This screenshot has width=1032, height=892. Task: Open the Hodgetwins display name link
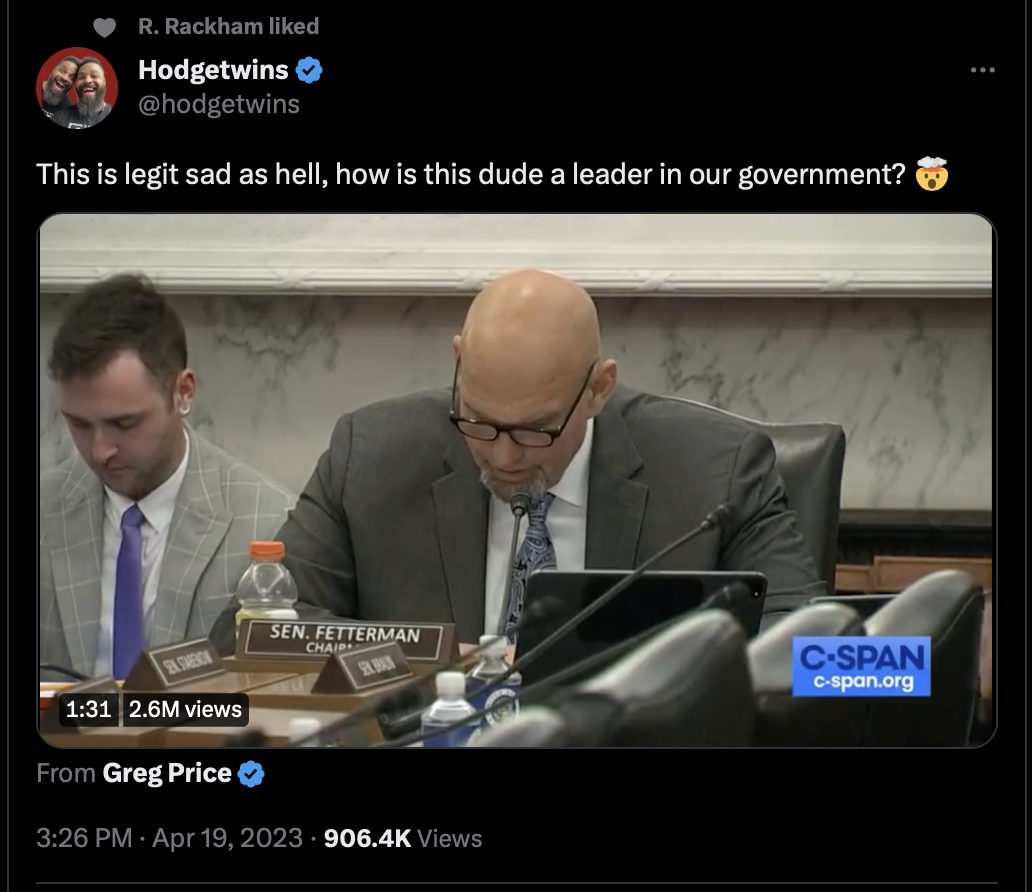point(213,70)
